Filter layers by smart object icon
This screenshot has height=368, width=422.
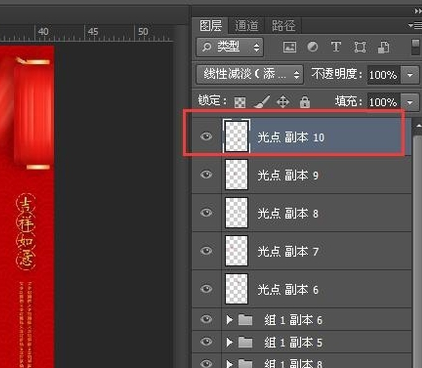pyautogui.click(x=383, y=47)
